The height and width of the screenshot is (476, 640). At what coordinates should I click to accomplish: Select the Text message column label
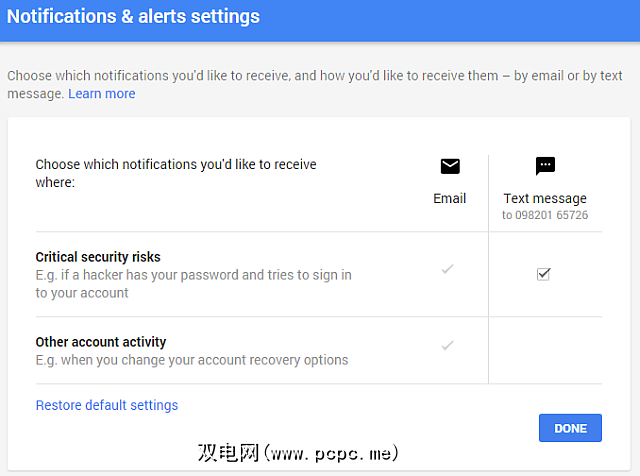point(545,198)
